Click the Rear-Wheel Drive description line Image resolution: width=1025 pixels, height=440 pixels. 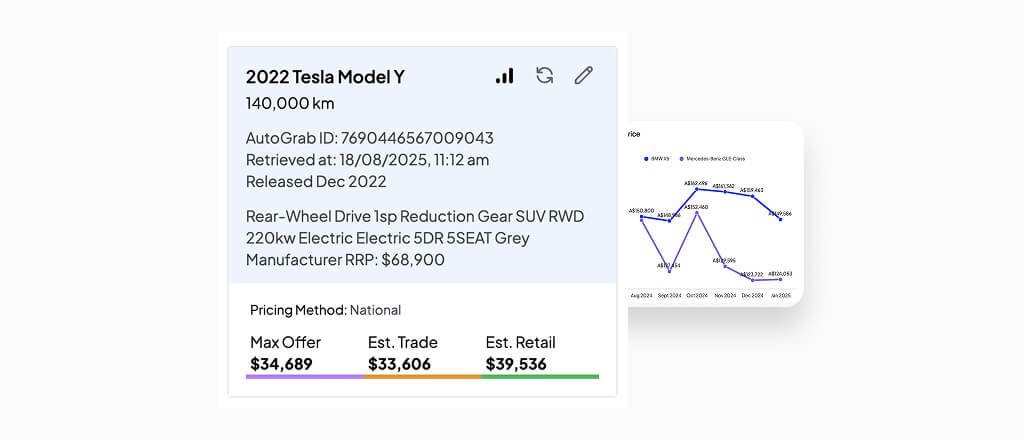415,216
